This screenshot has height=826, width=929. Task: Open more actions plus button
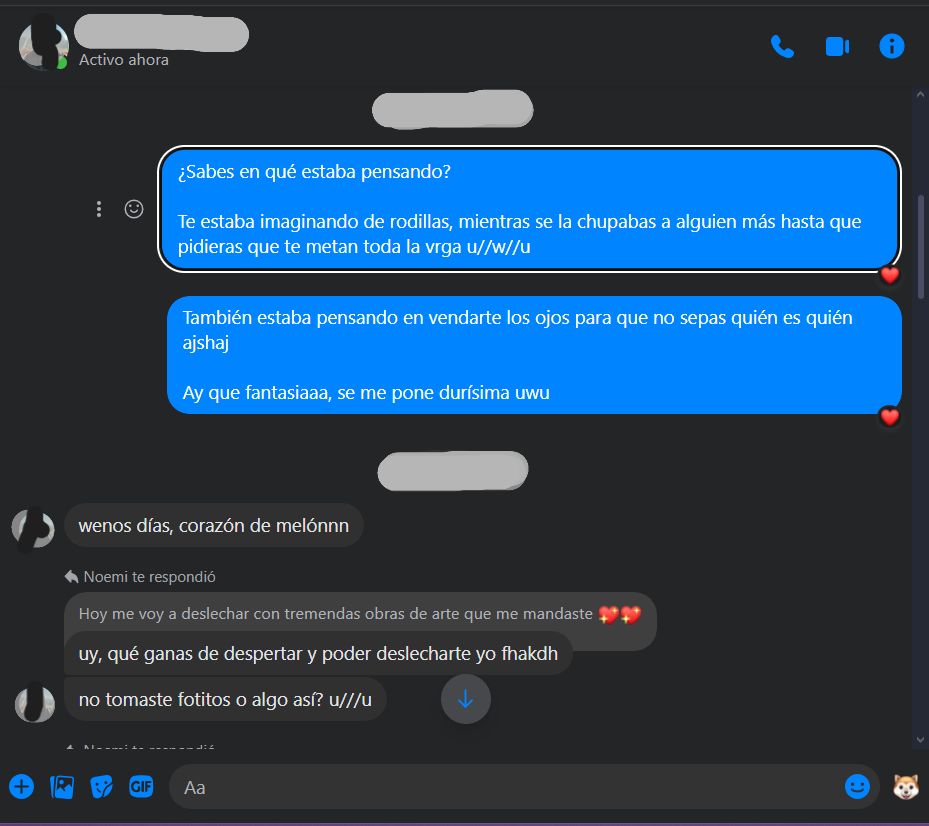click(x=21, y=787)
